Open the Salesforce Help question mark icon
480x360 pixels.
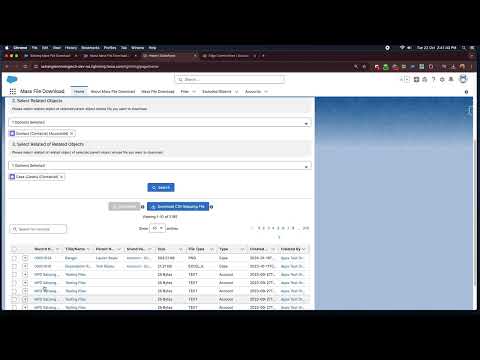(x=433, y=79)
